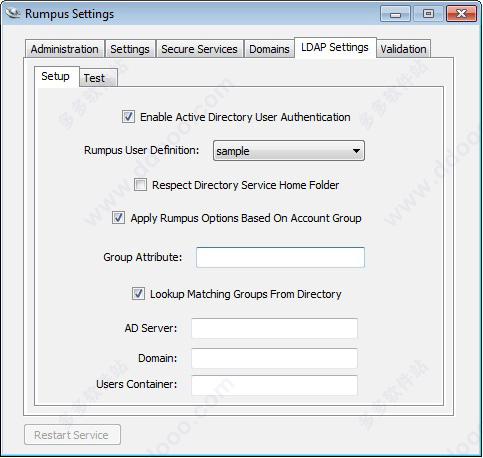This screenshot has height=458, width=483.
Task: Select the Setup sub-tab
Action: 56,76
